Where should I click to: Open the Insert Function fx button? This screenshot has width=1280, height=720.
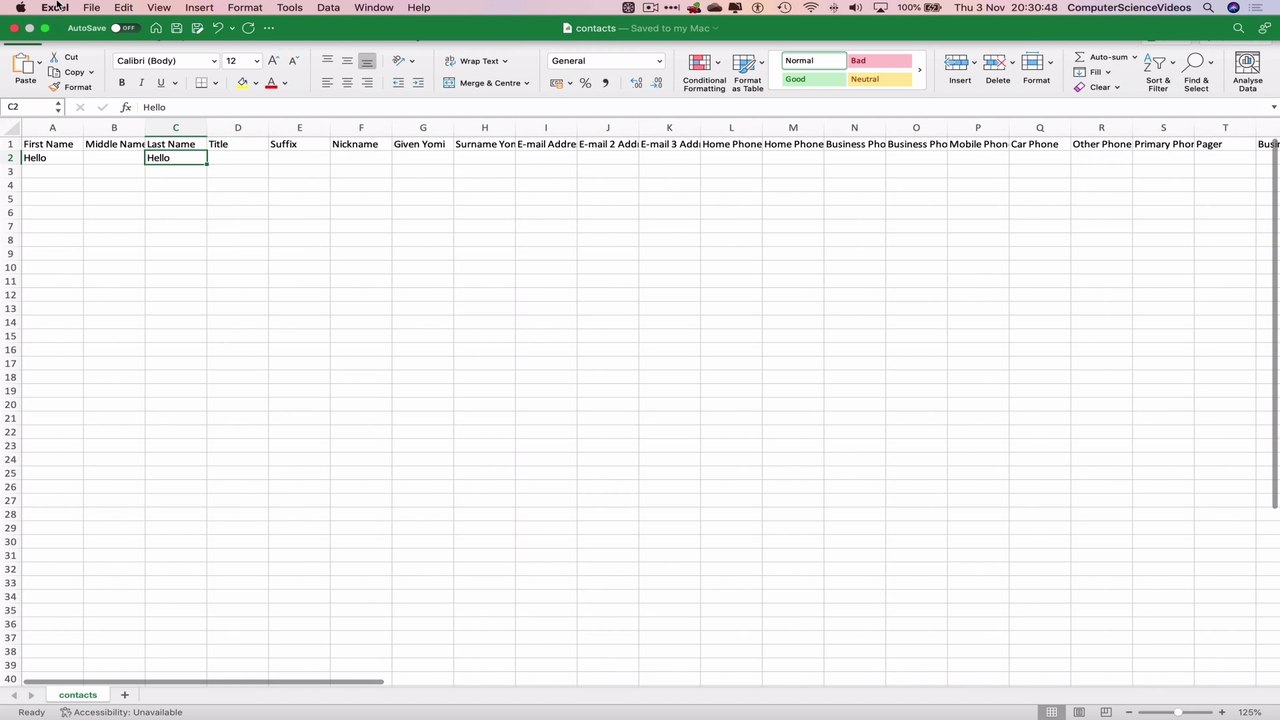(126, 107)
